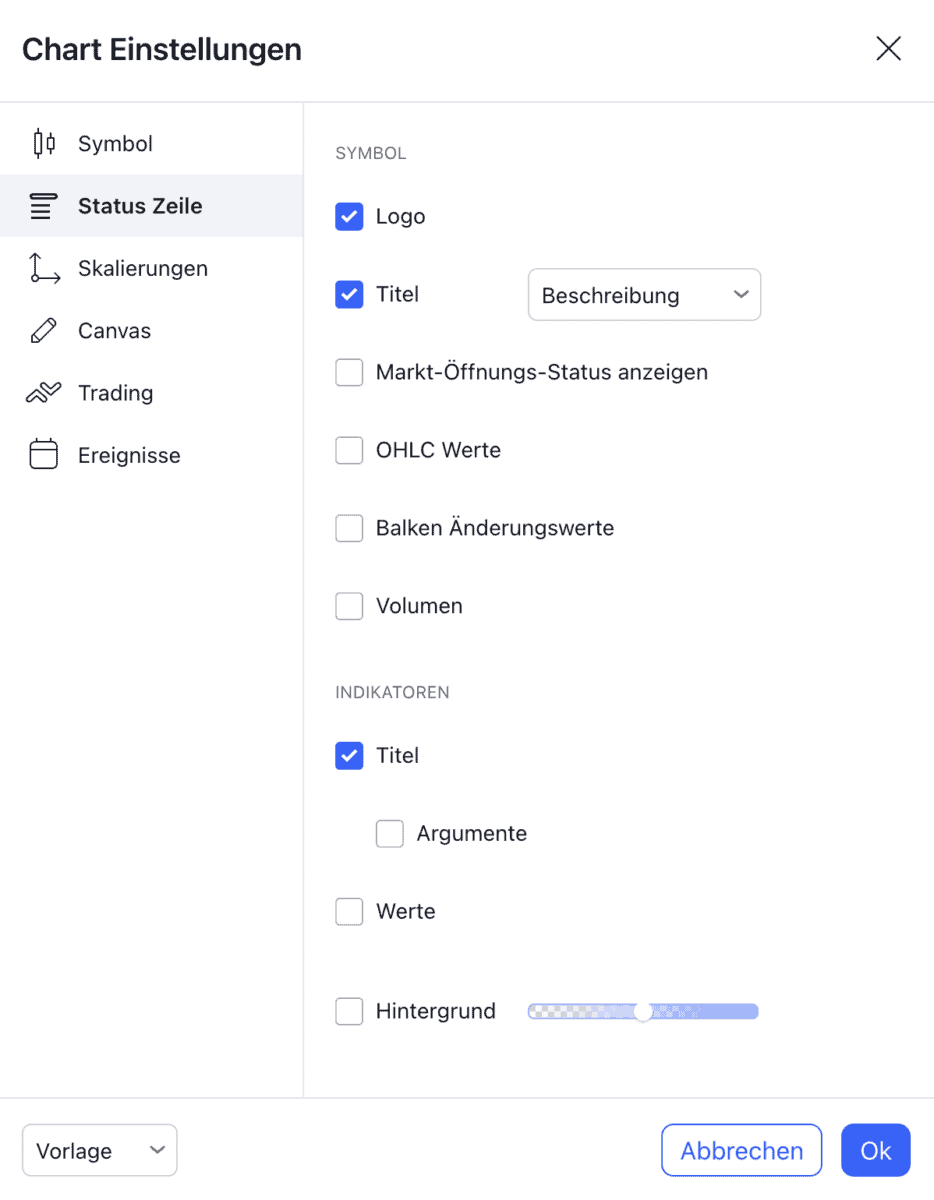Click the Ereignisse calendar icon
The height and width of the screenshot is (1200, 934).
click(44, 455)
